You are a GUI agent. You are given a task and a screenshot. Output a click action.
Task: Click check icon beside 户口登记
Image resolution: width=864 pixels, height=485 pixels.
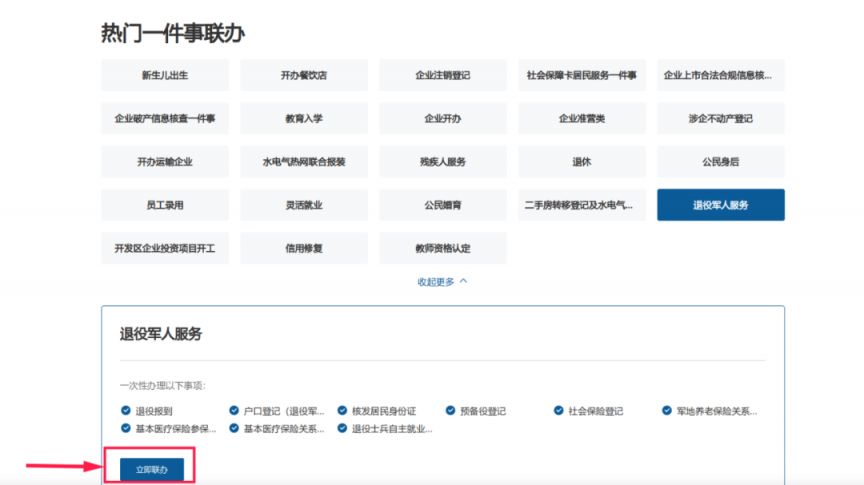coord(234,410)
